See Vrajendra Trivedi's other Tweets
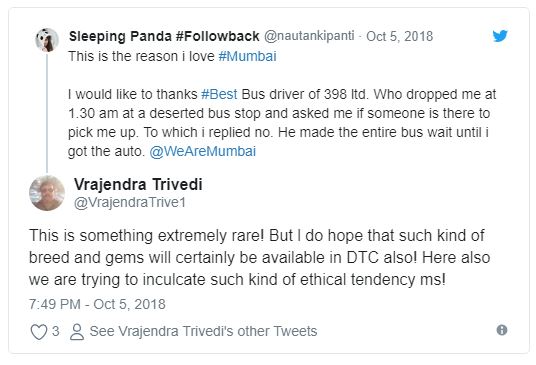The image size is (536, 365). coord(203,331)
